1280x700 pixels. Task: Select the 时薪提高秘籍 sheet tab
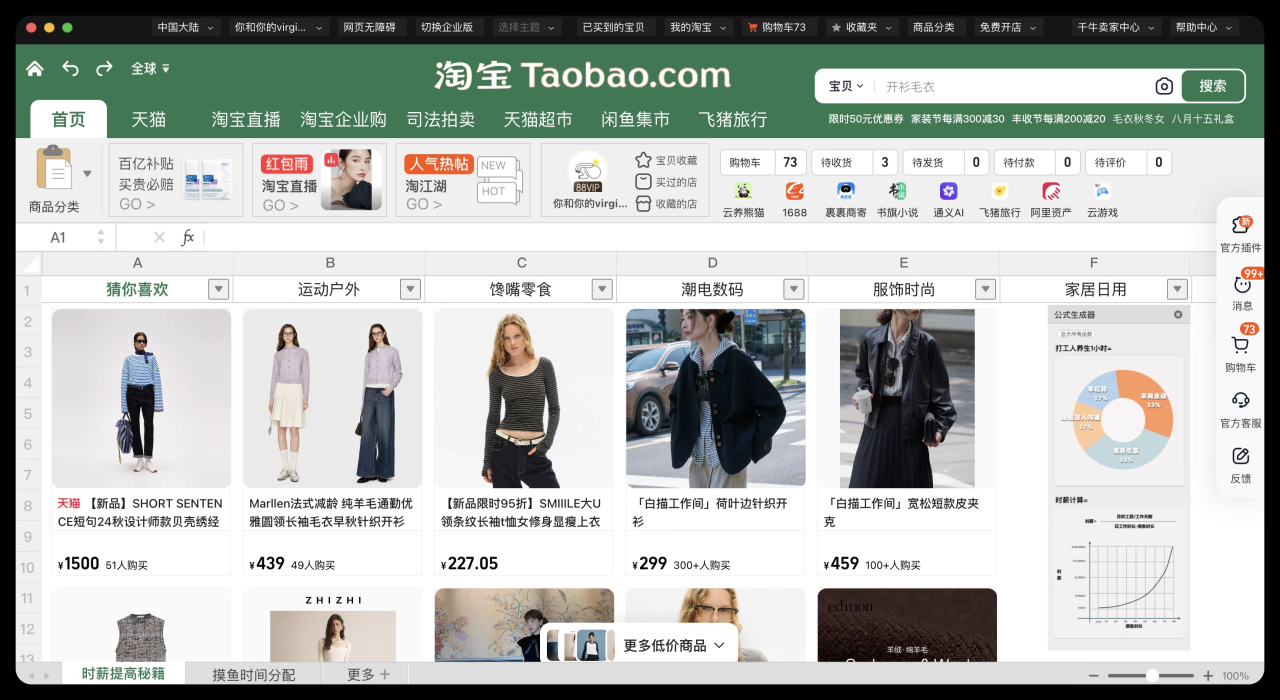[123, 674]
